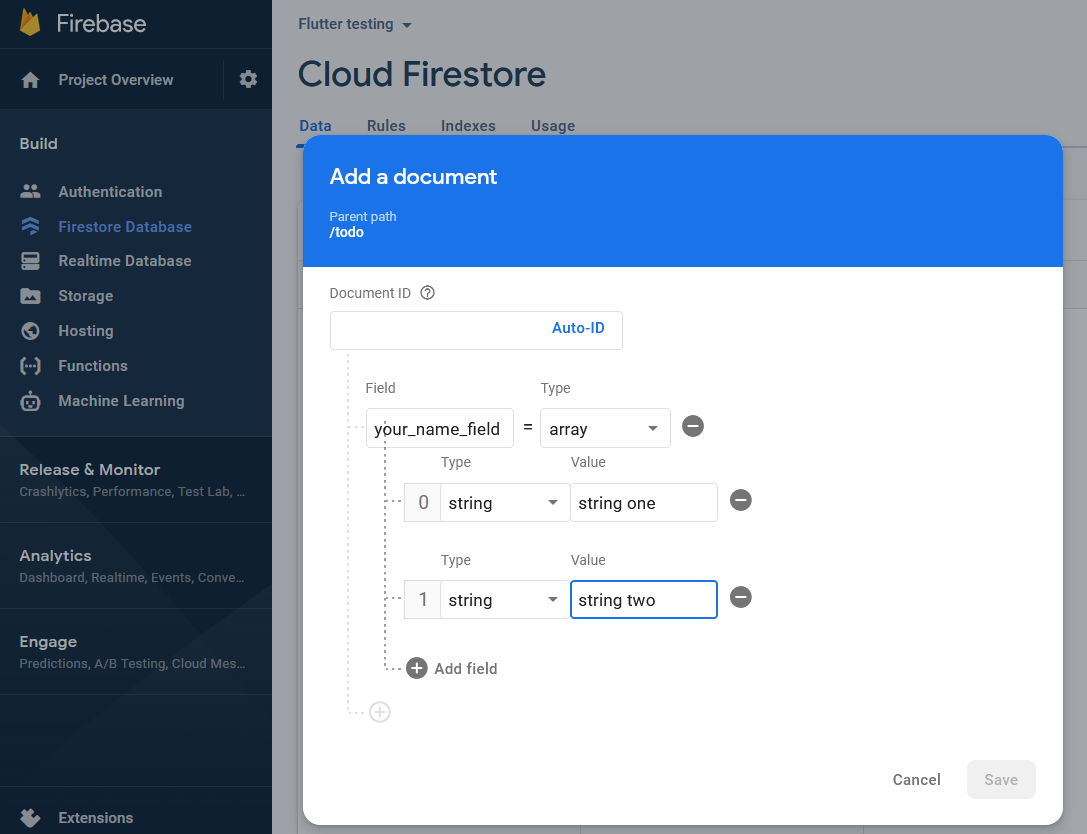The width and height of the screenshot is (1087, 834).
Task: Click the Hosting globe icon
Action: coord(31,331)
